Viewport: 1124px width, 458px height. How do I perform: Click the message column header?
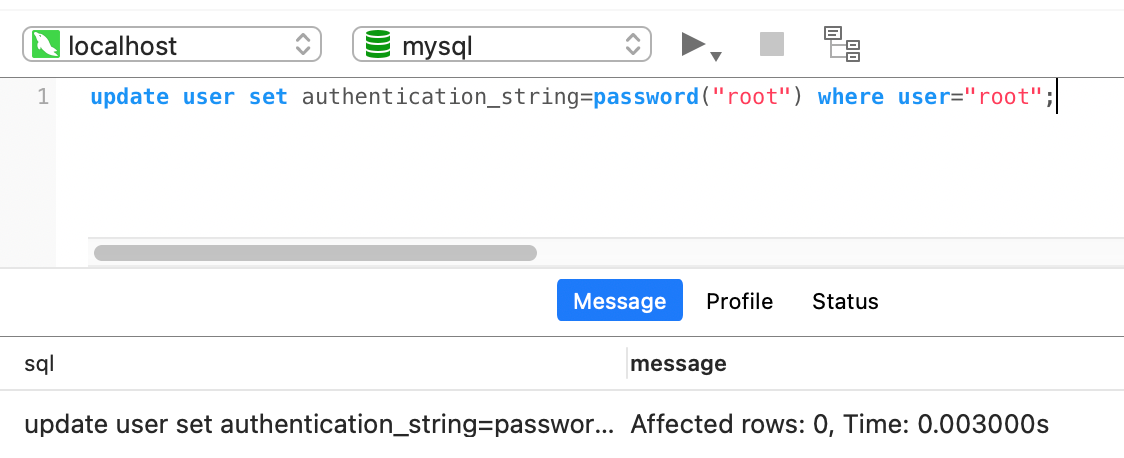(678, 363)
